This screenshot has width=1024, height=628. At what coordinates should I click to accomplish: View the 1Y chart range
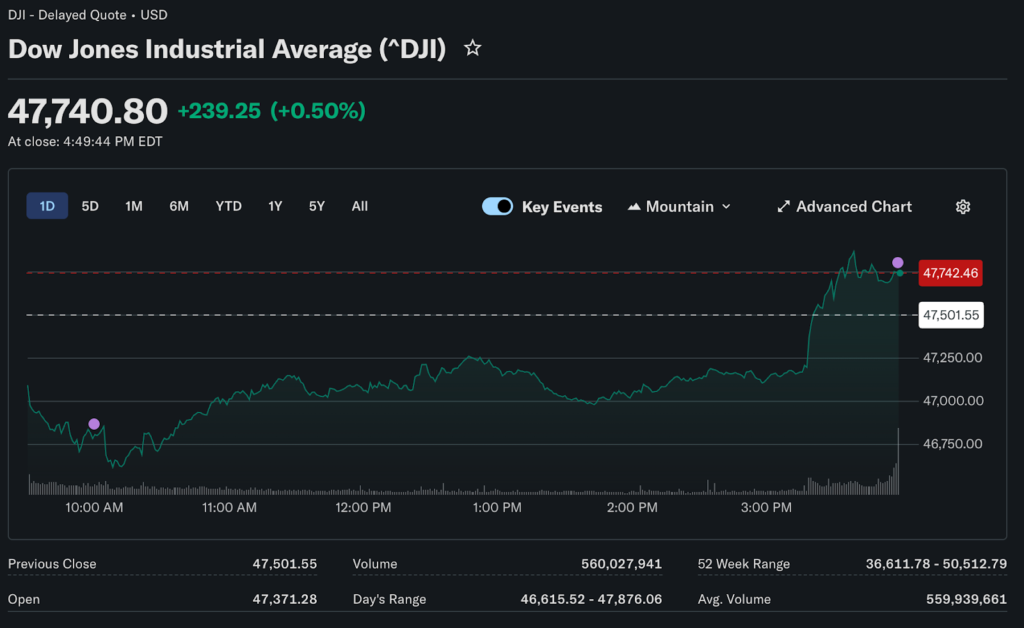(x=275, y=206)
